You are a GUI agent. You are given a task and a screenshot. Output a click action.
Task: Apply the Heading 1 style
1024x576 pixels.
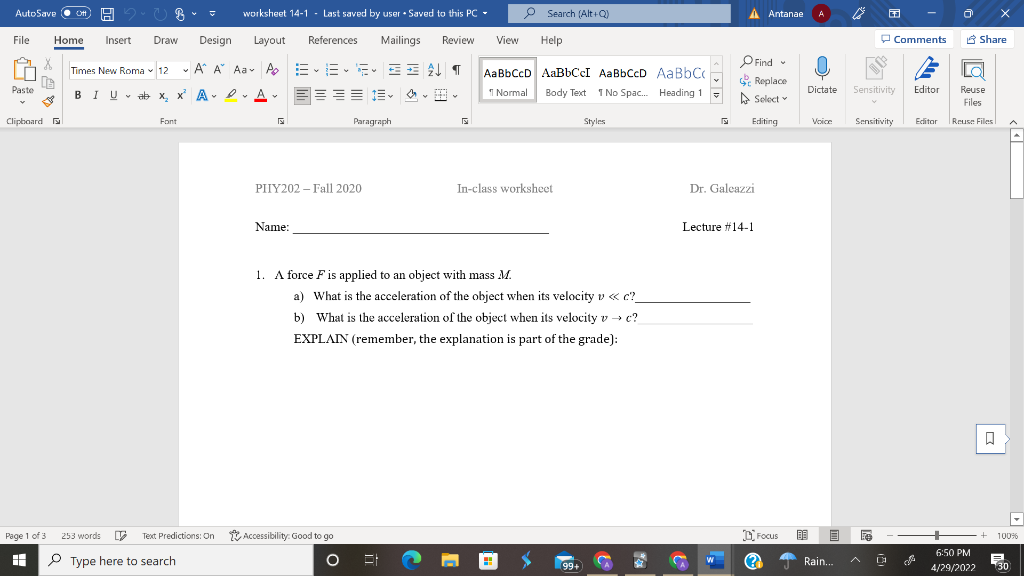tap(680, 80)
